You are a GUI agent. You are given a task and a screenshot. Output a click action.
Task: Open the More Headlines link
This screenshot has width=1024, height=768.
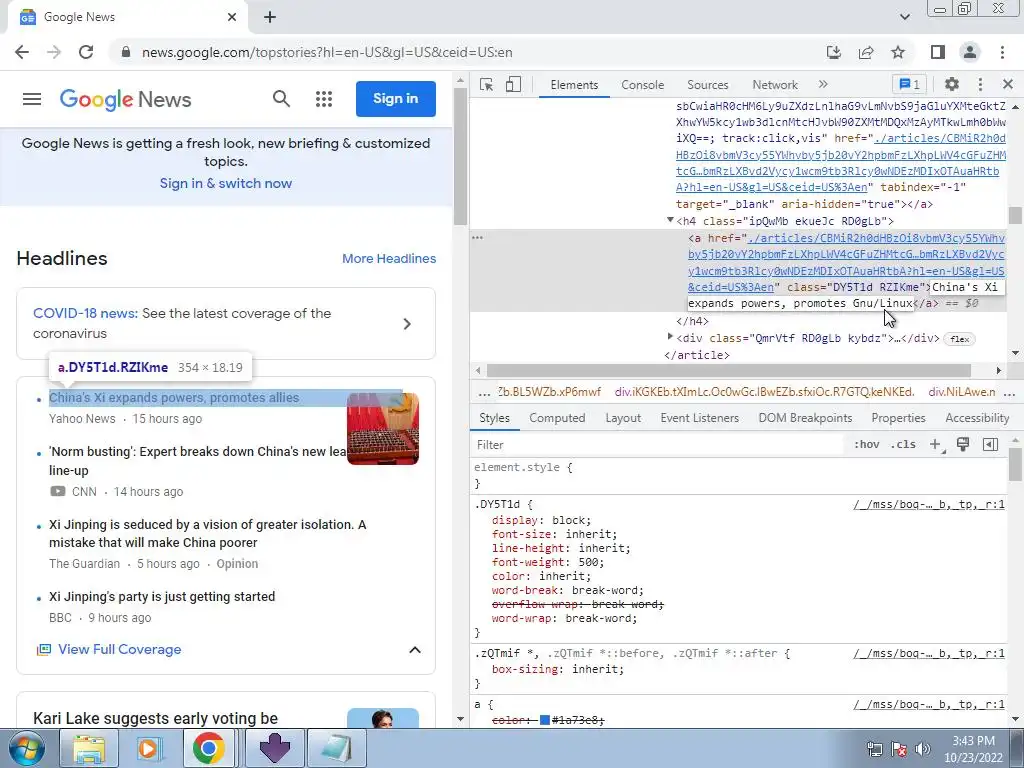click(389, 259)
